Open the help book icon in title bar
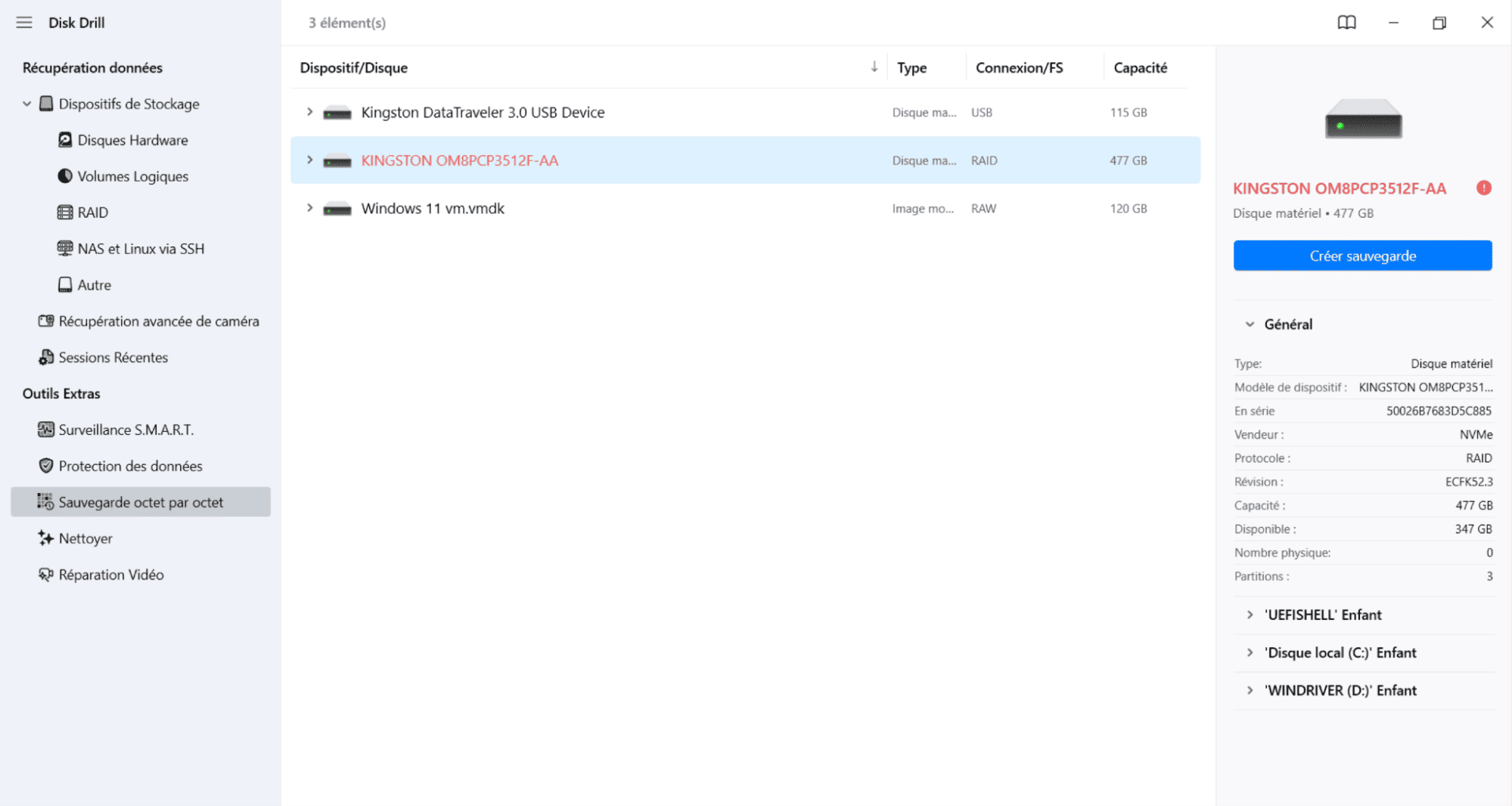Image resolution: width=1512 pixels, height=806 pixels. 1347,23
